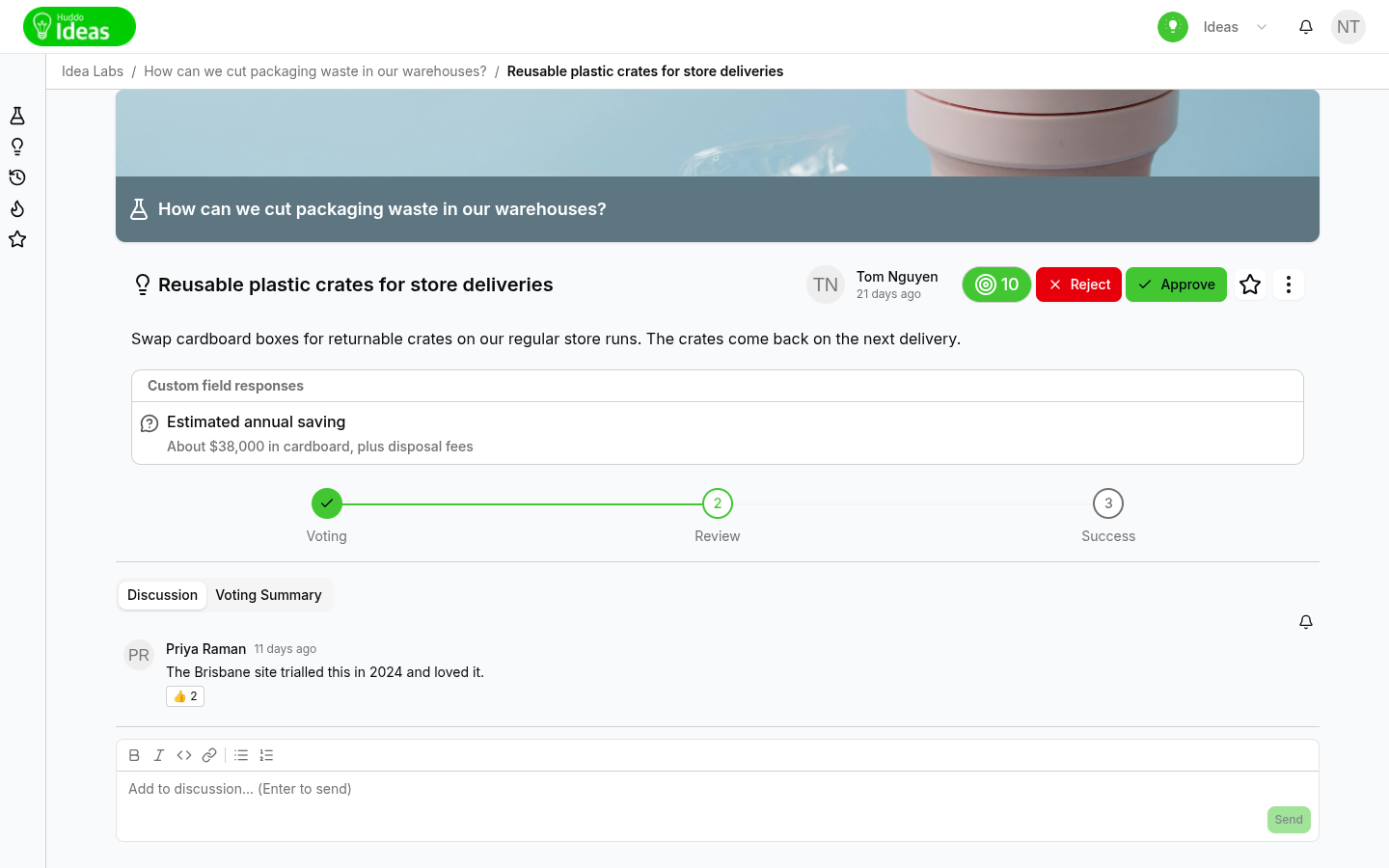Toggle bold formatting in the editor
The height and width of the screenshot is (868, 1389).
click(134, 755)
